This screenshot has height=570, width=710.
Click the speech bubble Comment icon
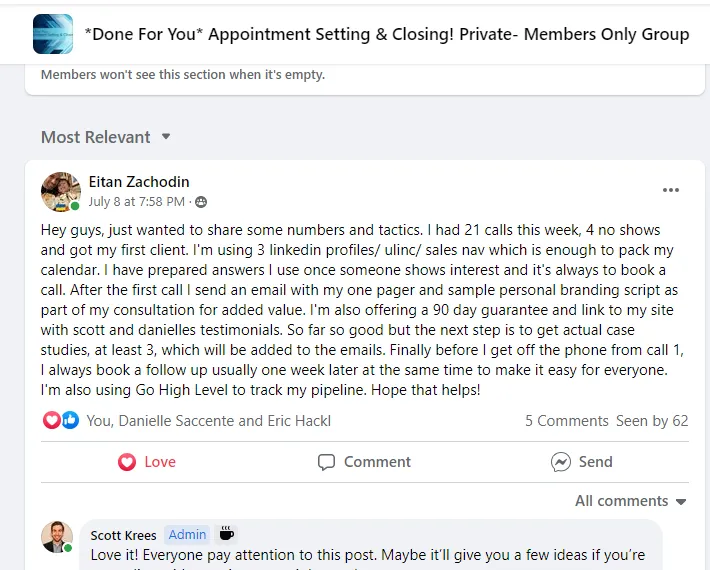[326, 462]
